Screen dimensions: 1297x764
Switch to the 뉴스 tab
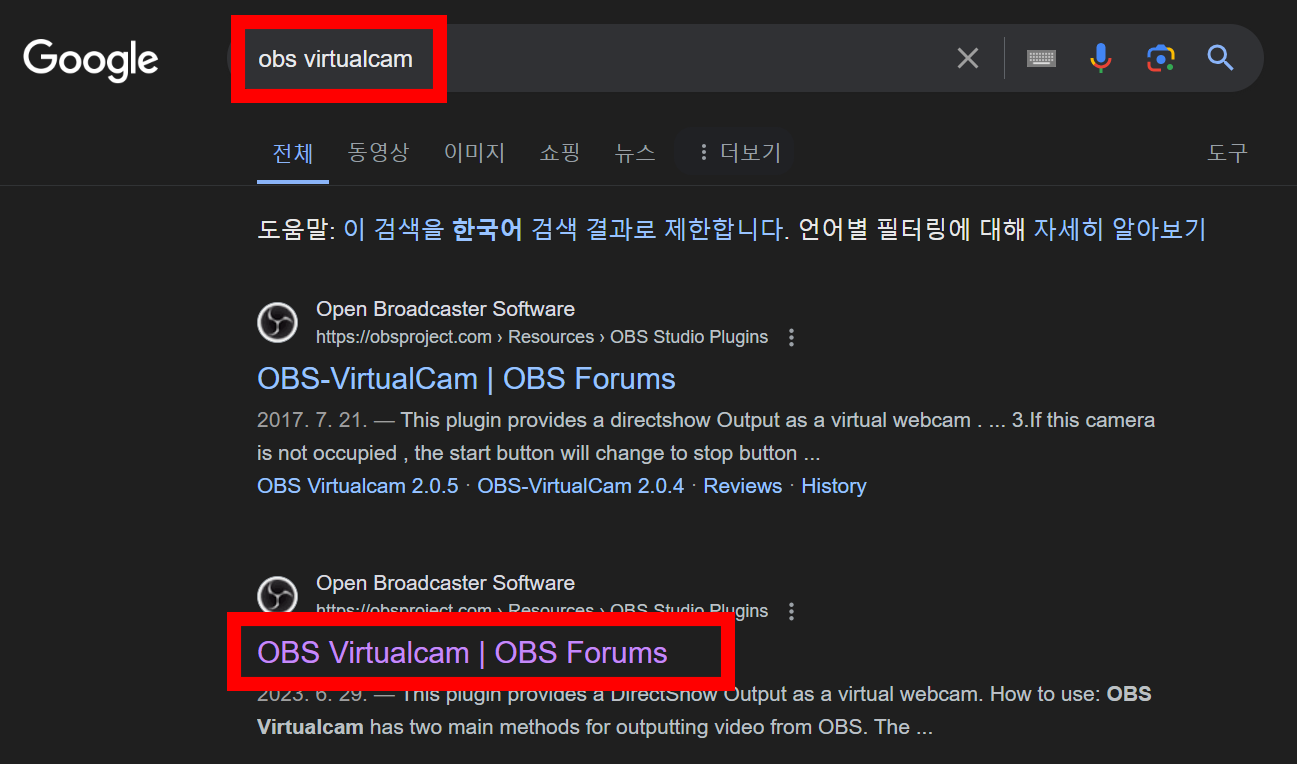tap(635, 153)
